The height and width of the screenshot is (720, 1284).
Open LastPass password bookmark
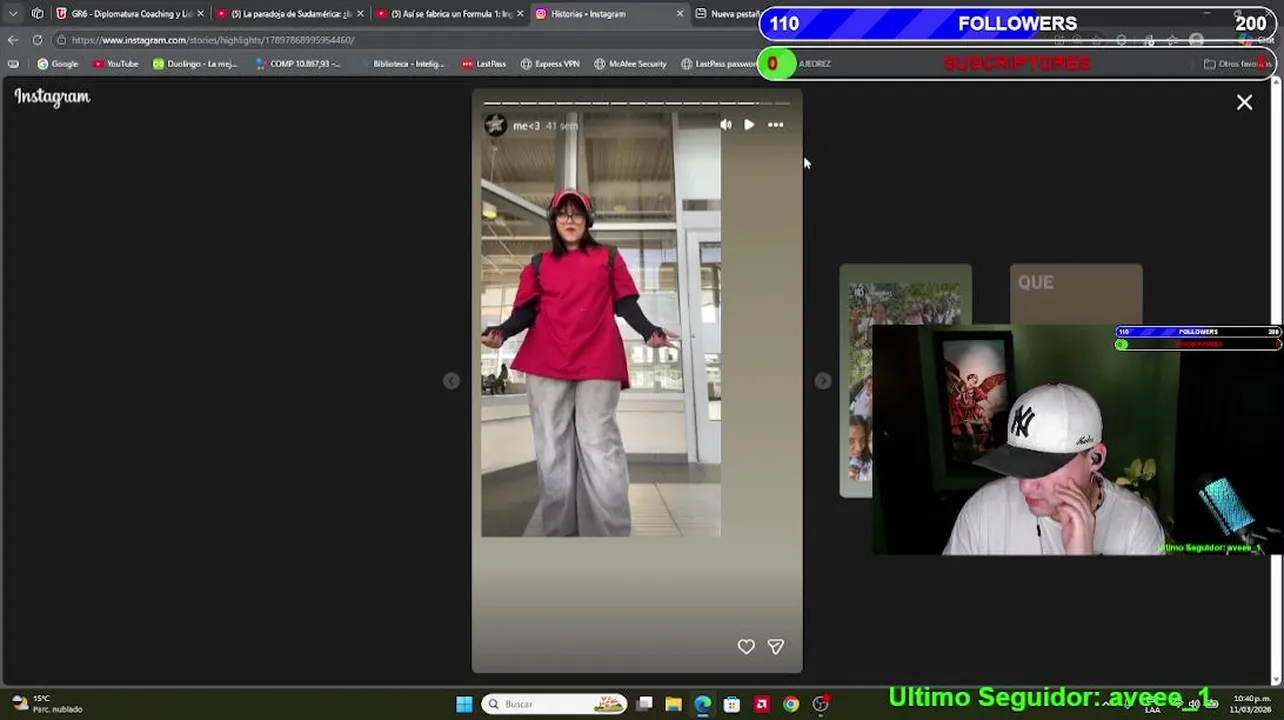(719, 64)
